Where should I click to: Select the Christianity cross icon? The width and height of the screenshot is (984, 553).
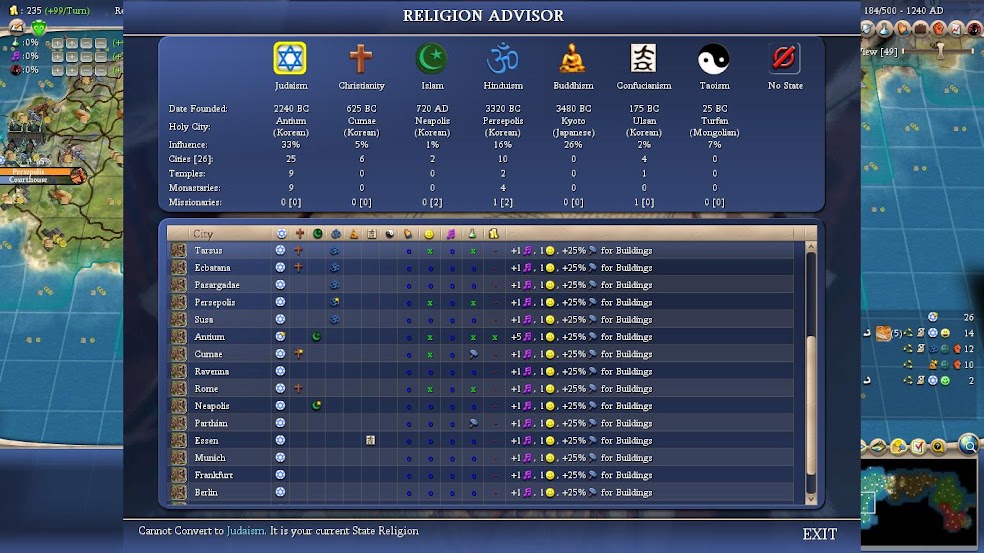[x=361, y=58]
